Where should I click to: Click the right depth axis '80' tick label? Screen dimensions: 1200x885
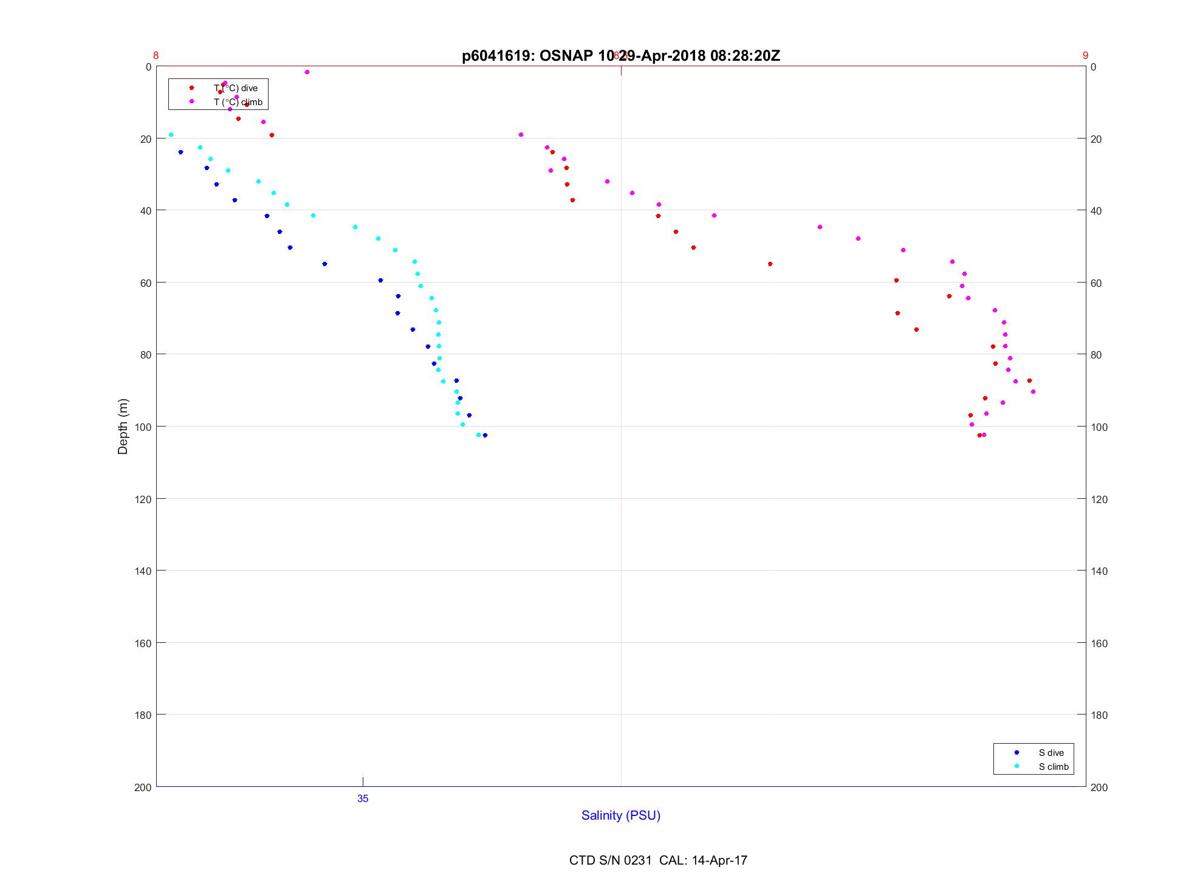[1097, 355]
